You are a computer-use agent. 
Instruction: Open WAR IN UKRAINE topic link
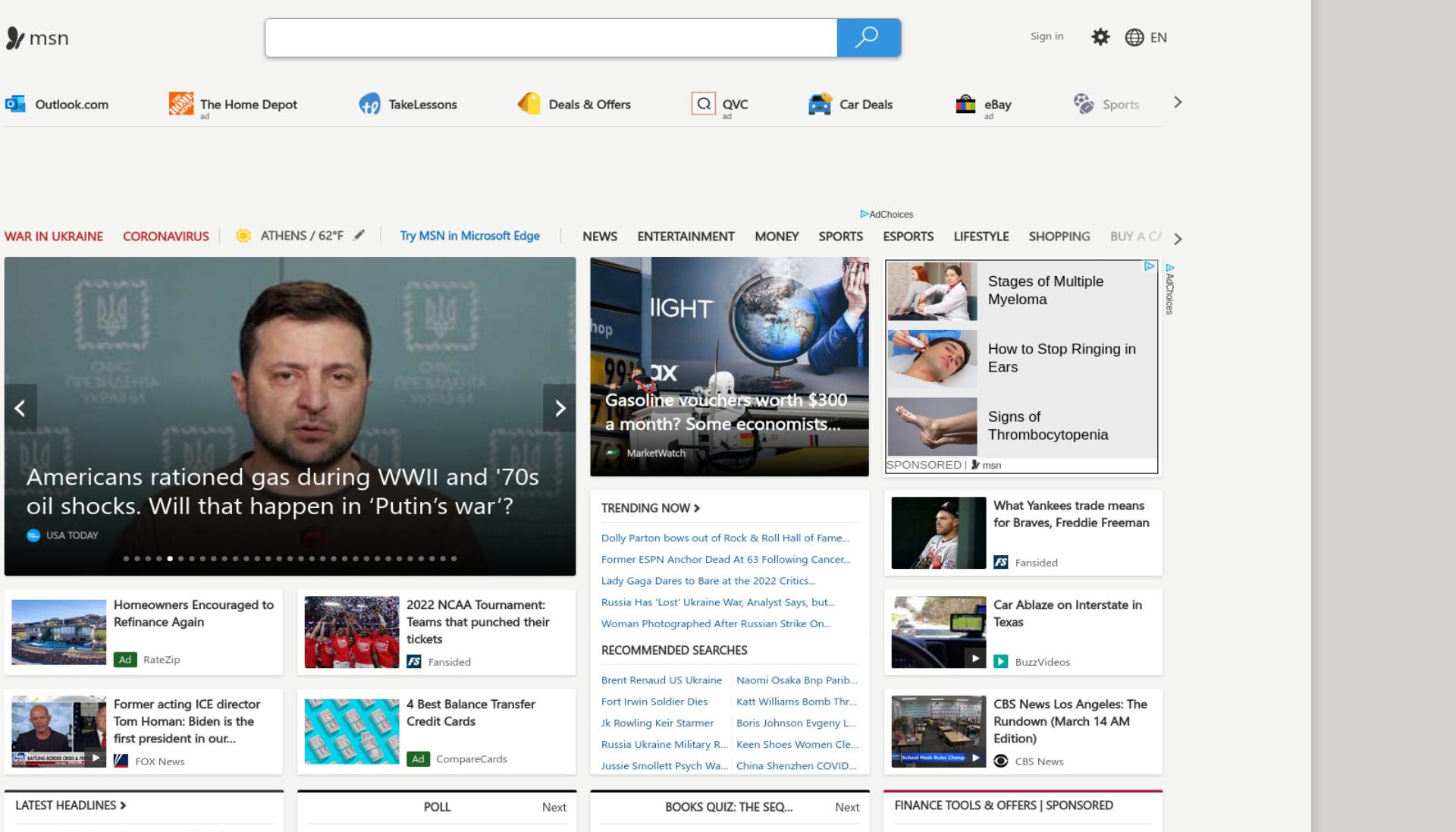[54, 237]
